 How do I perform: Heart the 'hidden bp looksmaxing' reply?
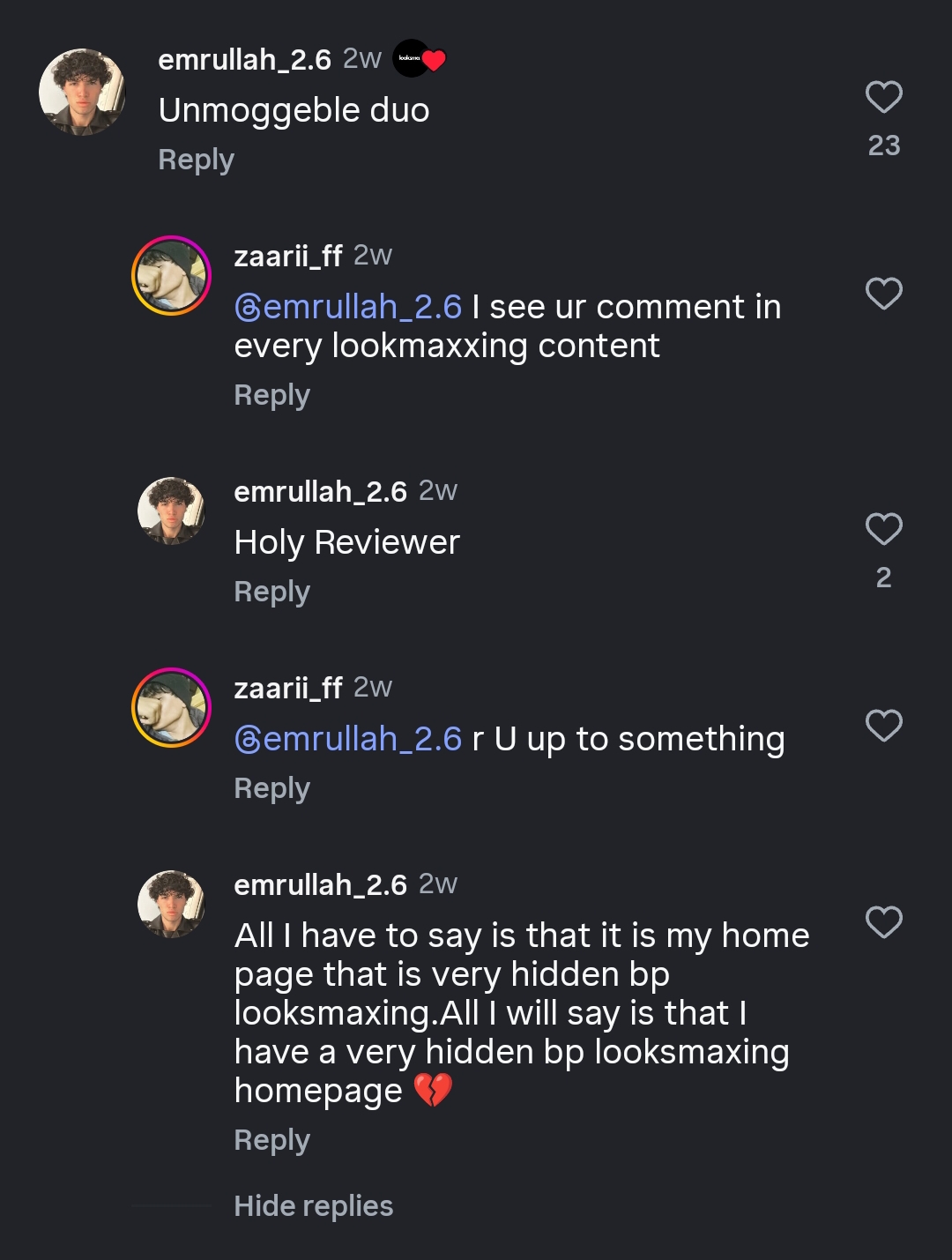883,922
